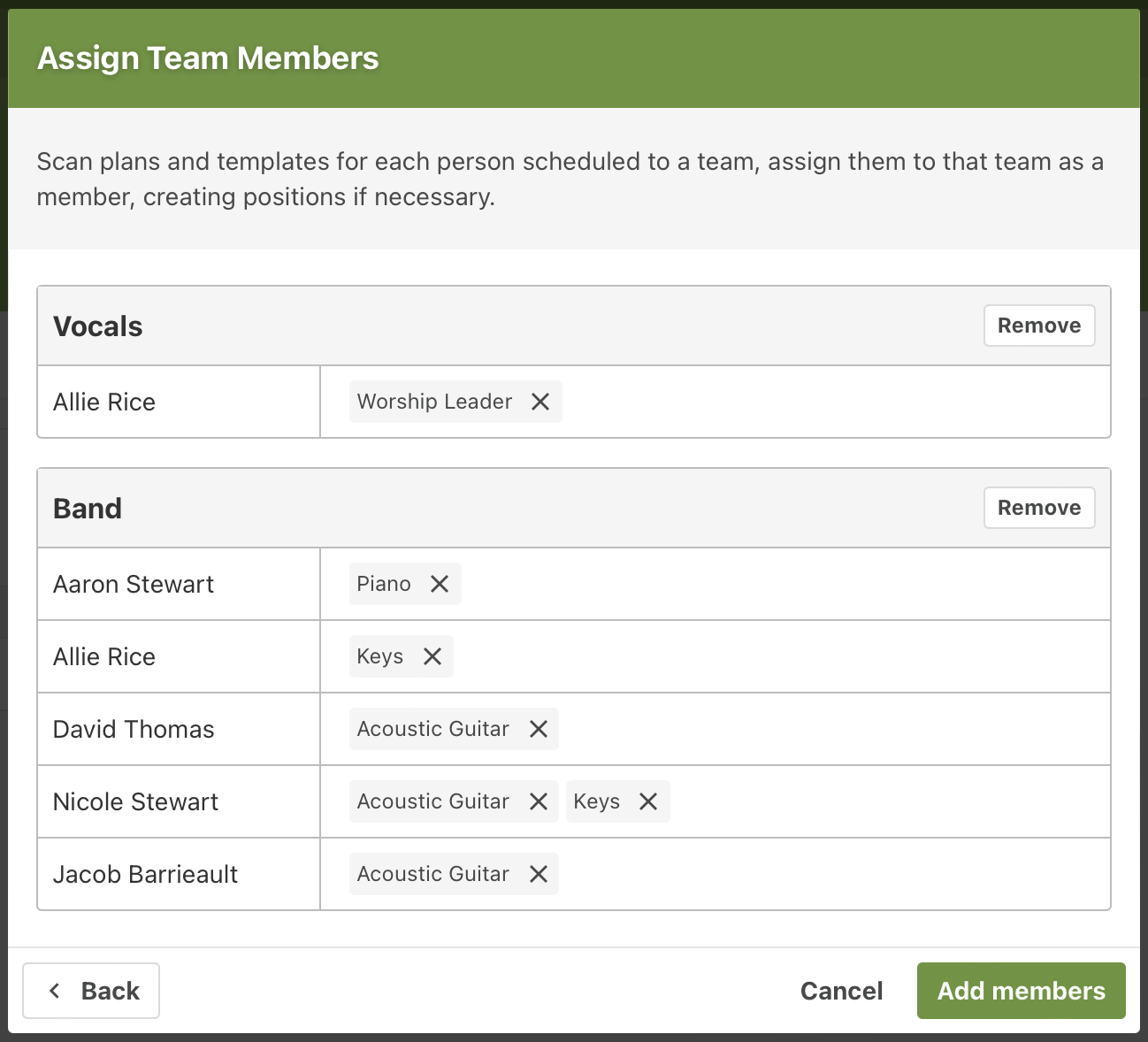The image size is (1148, 1042).
Task: Select David Thomas in the Band list
Action: (x=134, y=730)
